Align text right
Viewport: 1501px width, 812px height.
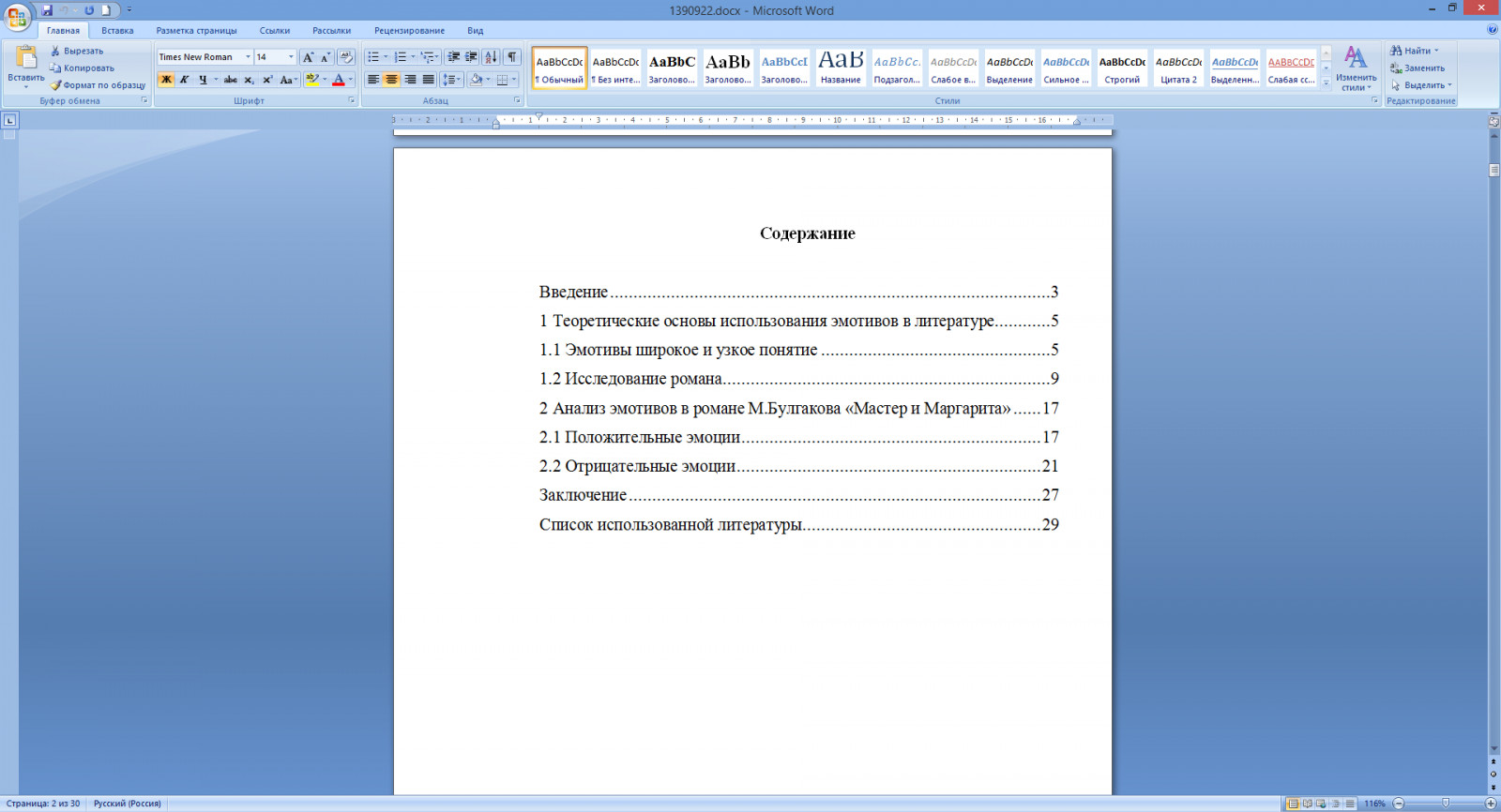(x=410, y=80)
